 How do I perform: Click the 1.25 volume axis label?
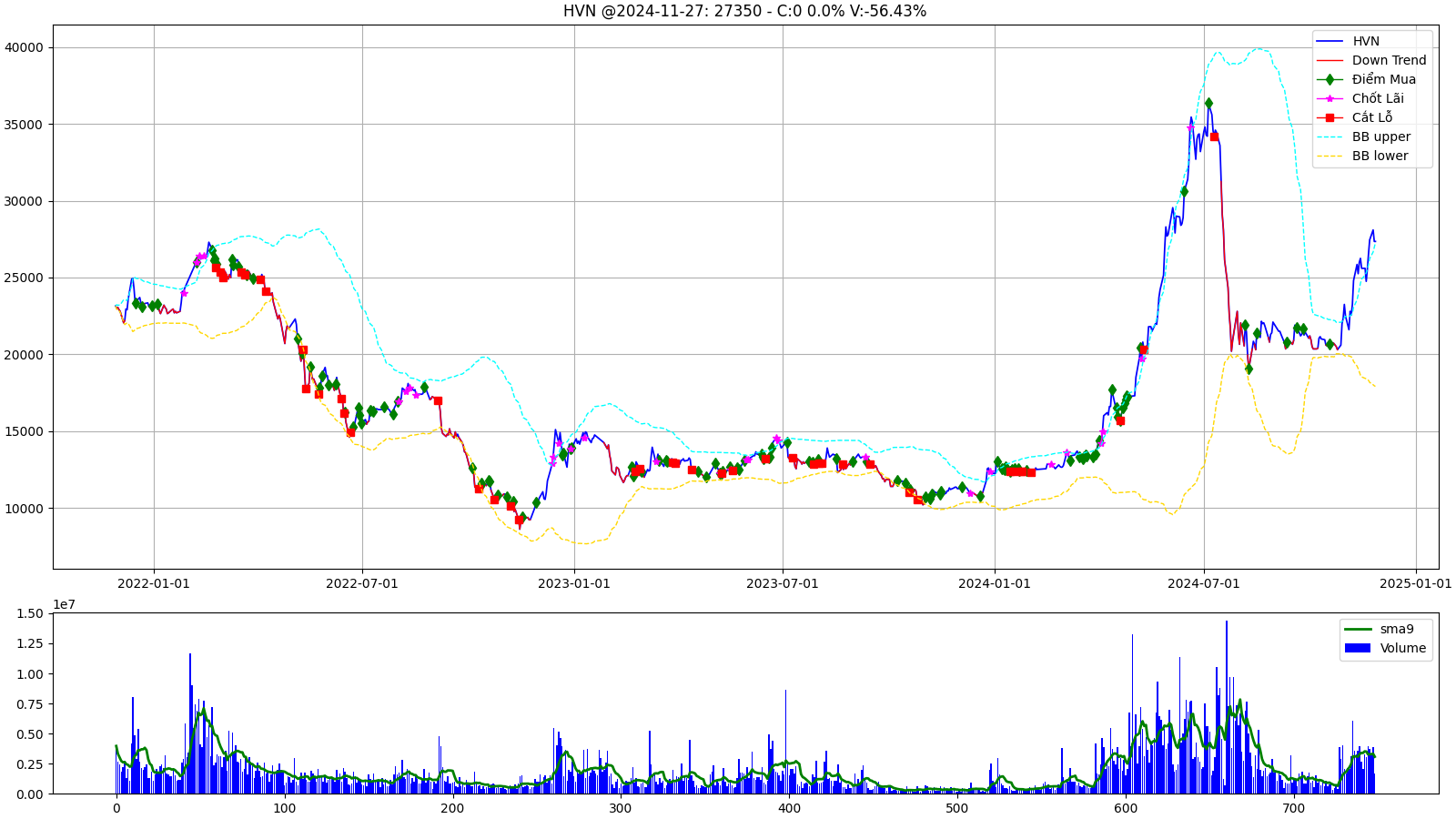30,643
